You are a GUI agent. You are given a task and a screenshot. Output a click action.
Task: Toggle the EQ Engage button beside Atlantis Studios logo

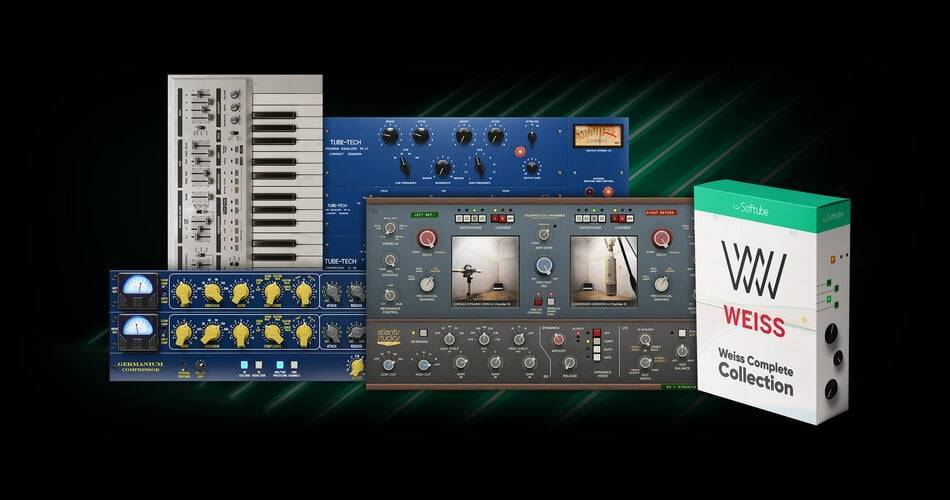click(424, 333)
